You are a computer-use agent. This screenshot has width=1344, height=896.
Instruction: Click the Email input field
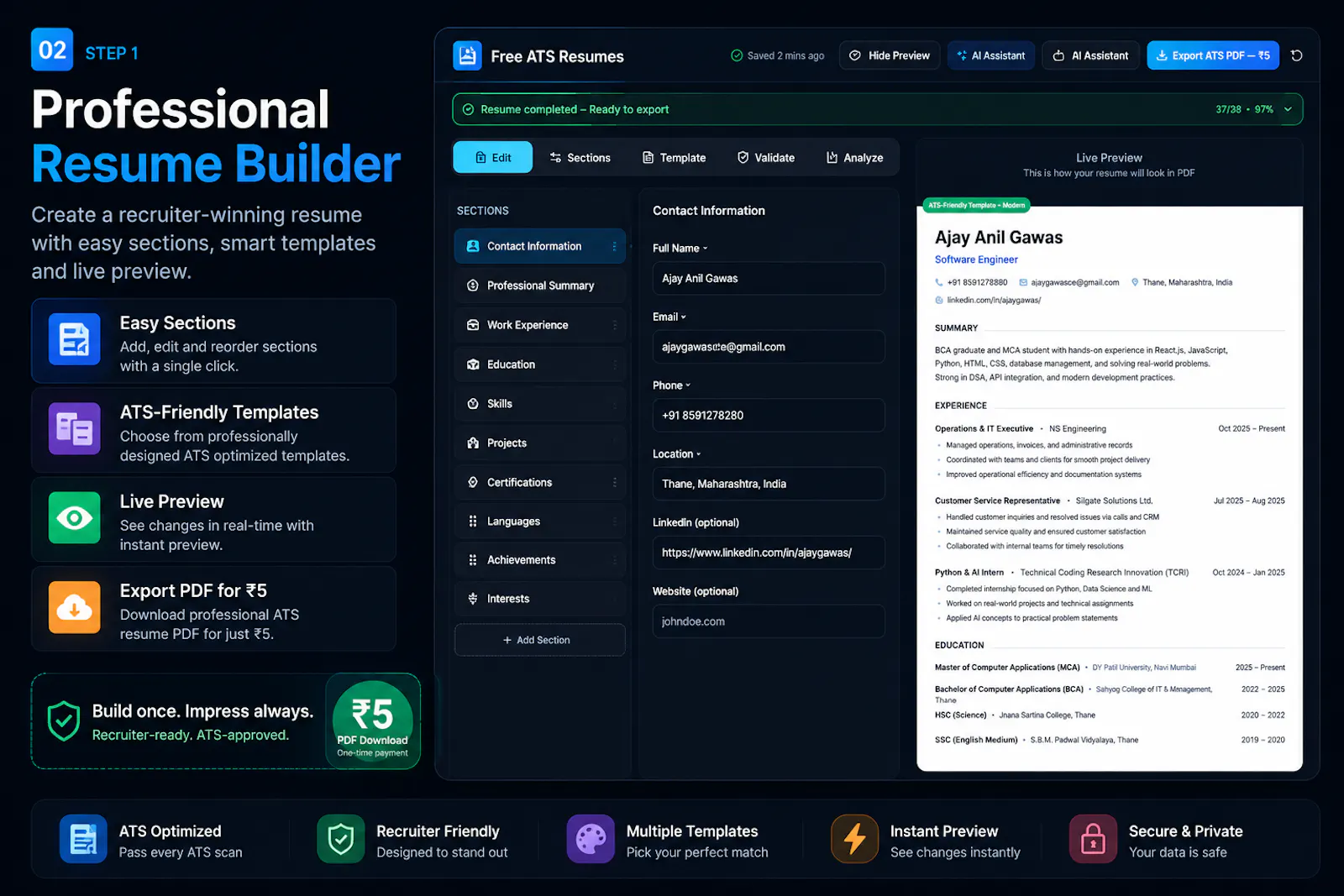769,347
